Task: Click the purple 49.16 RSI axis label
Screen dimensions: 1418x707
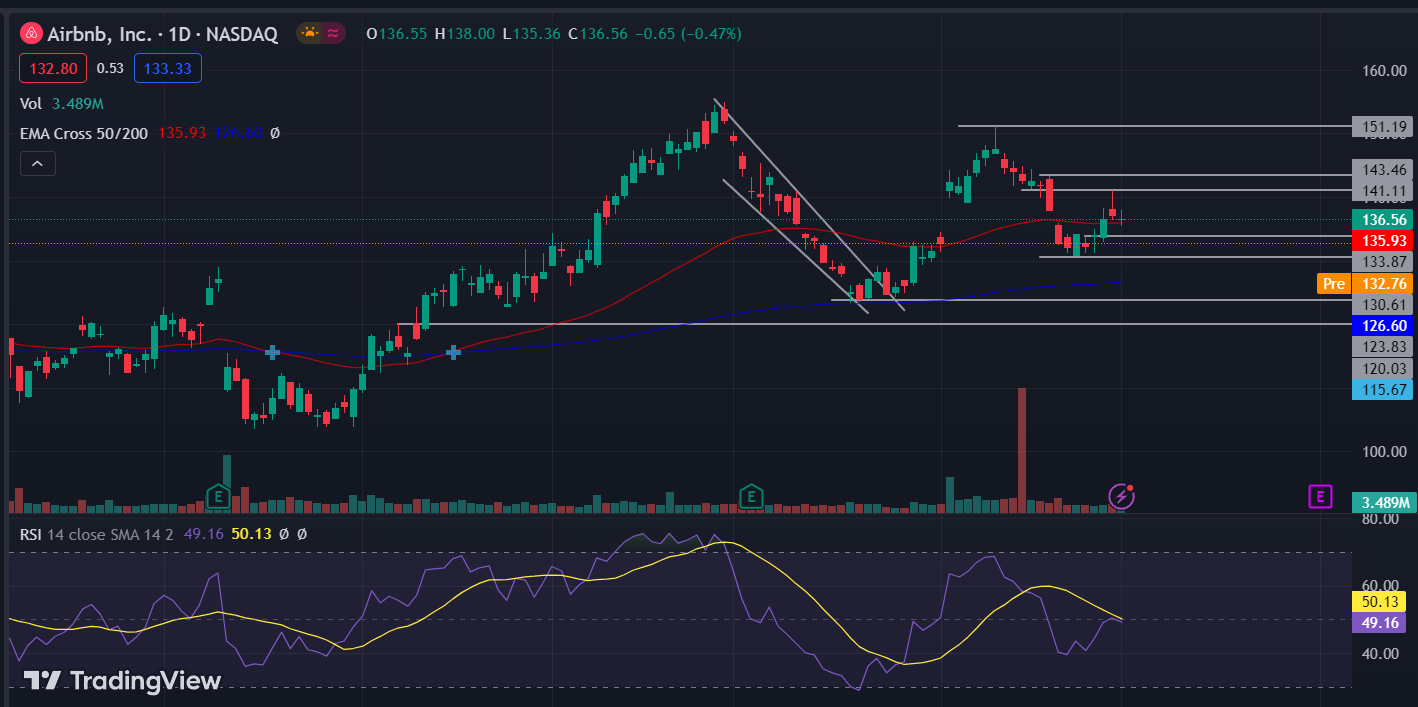Action: pos(1380,622)
